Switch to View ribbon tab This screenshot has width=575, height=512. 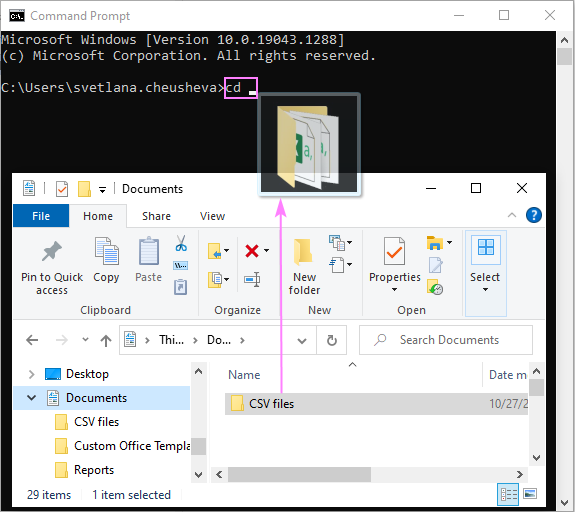coord(212,216)
